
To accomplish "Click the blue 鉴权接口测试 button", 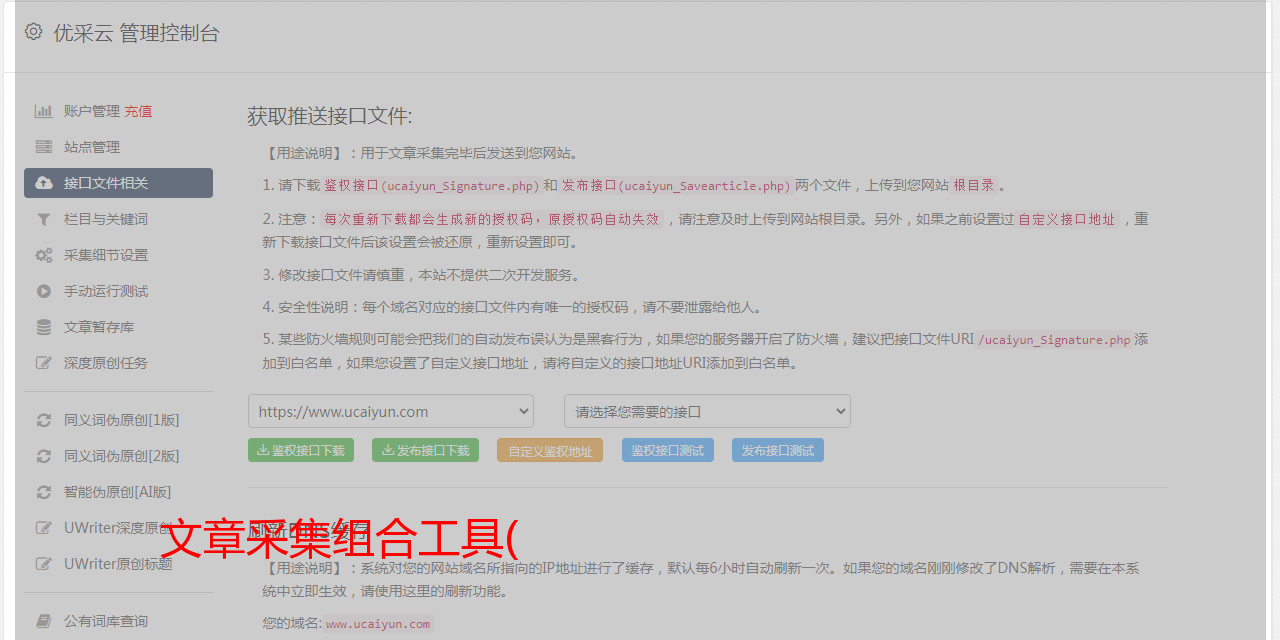I will click(x=668, y=450).
